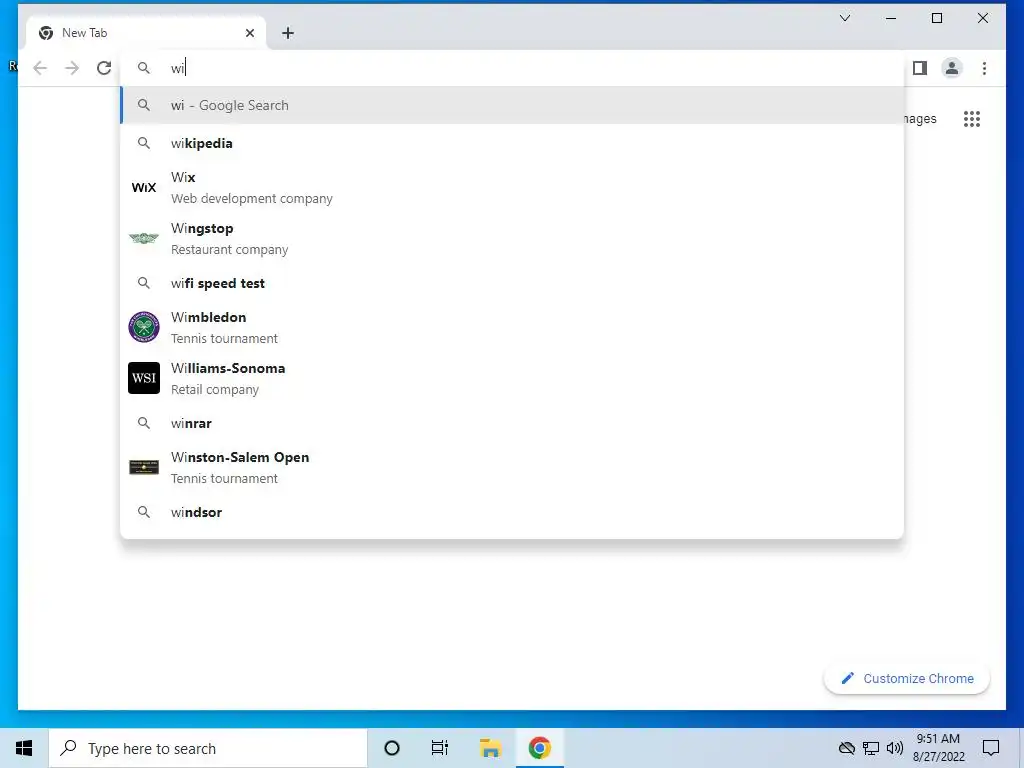
Task: Open the Windows Start menu
Action: (x=24, y=748)
